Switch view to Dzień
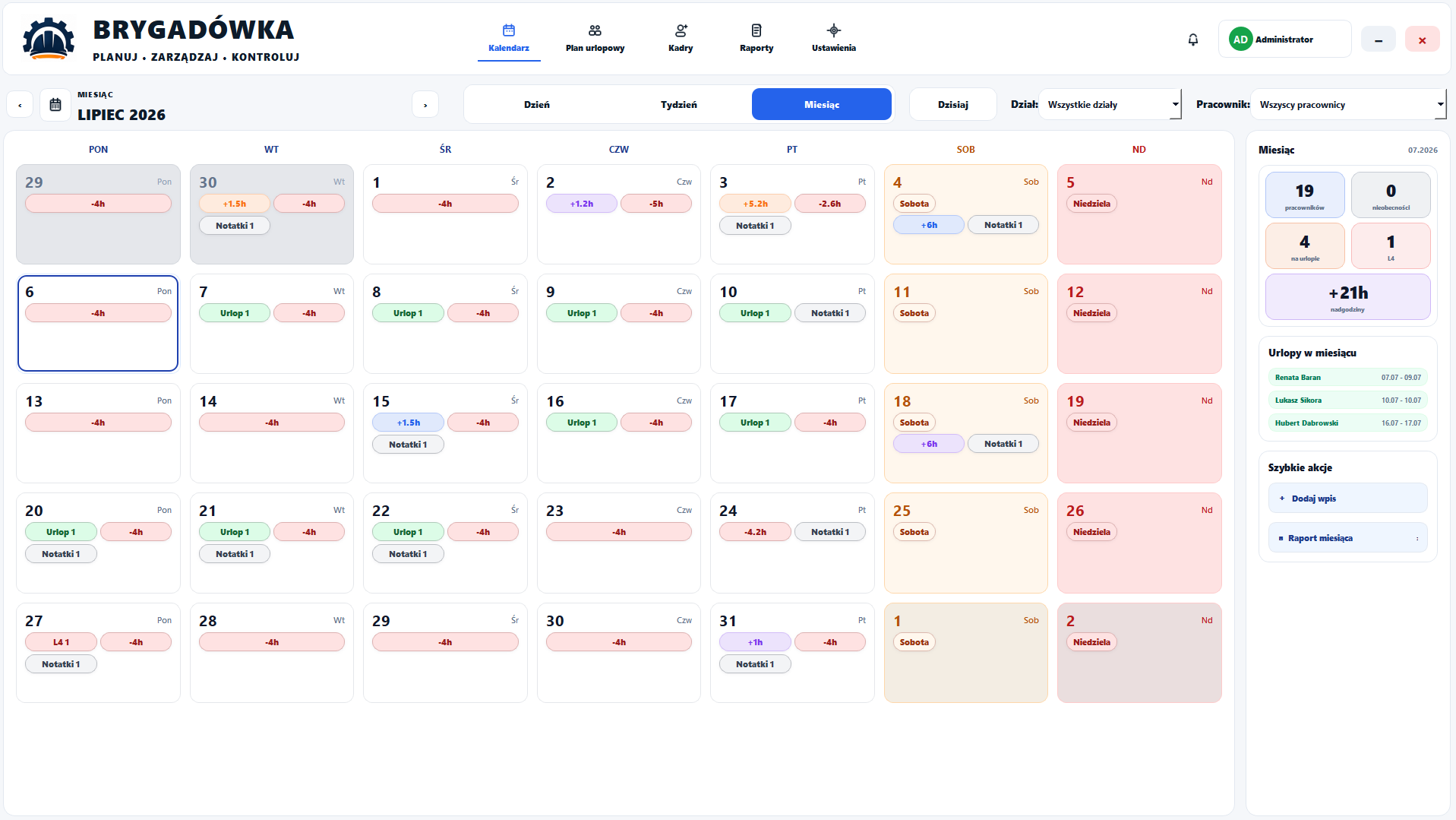1456x820 pixels. (x=537, y=104)
